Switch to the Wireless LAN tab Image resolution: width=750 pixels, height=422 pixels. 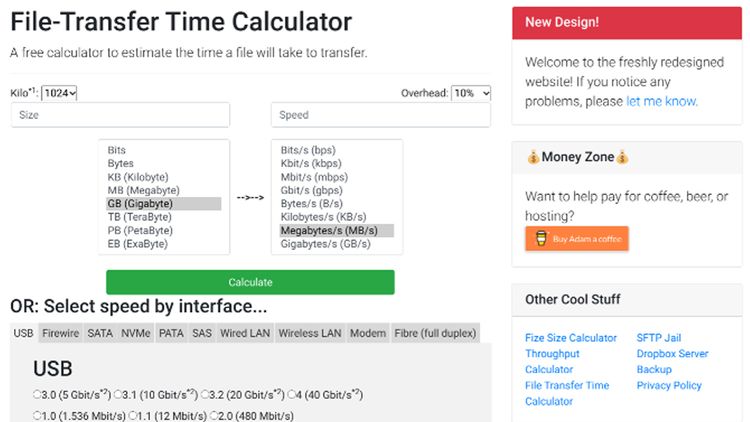pyautogui.click(x=309, y=333)
